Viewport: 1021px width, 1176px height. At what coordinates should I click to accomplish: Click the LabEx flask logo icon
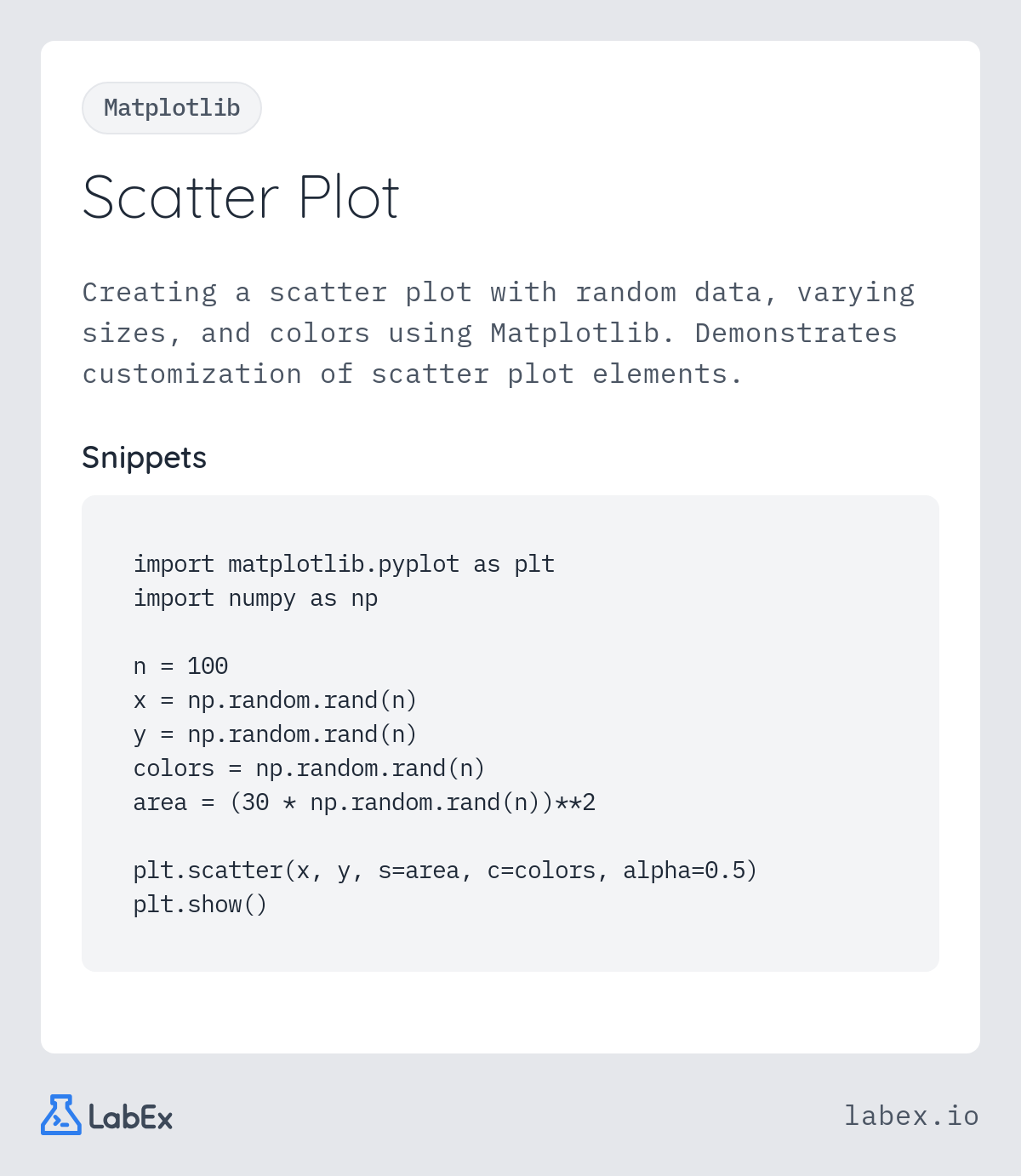click(61, 1115)
